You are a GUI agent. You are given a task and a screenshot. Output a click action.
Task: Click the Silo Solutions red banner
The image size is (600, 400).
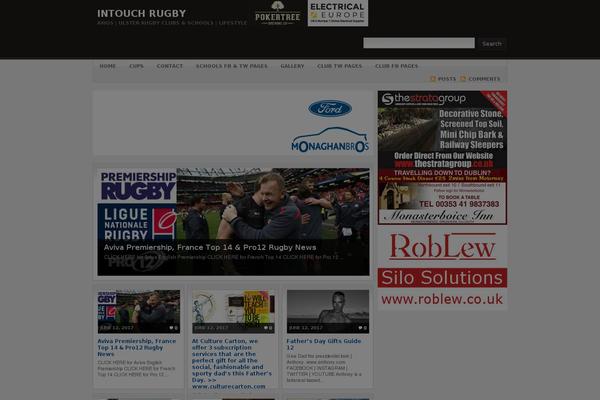(442, 278)
